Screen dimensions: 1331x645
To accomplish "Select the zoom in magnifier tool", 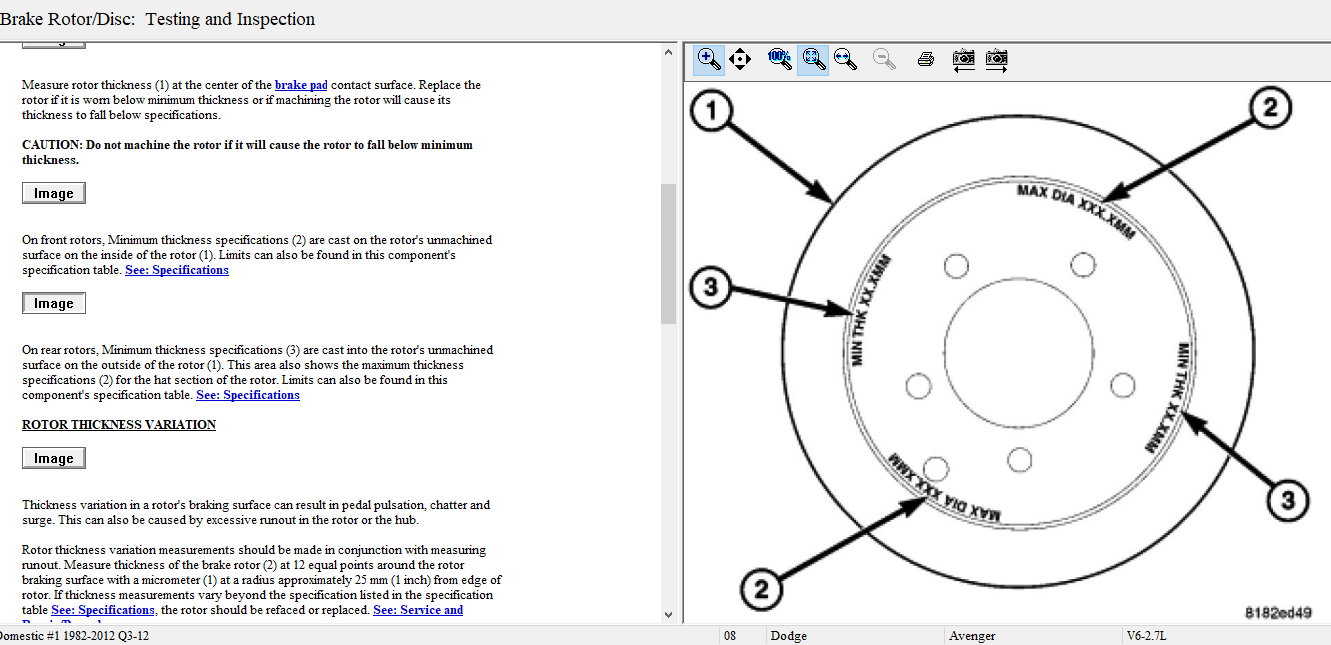I will 709,59.
